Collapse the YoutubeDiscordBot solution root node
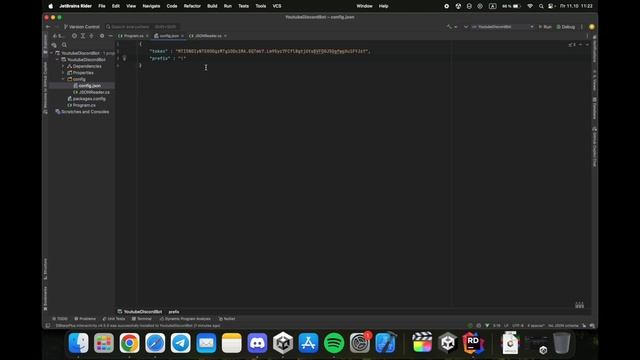Viewport: 640px width, 360px height. click(x=52, y=53)
